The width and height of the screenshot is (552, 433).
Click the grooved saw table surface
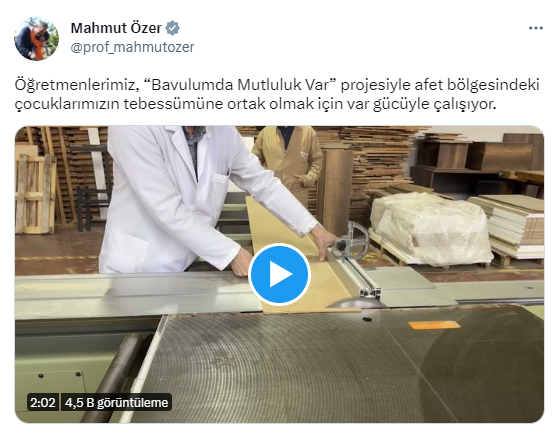(x=317, y=366)
